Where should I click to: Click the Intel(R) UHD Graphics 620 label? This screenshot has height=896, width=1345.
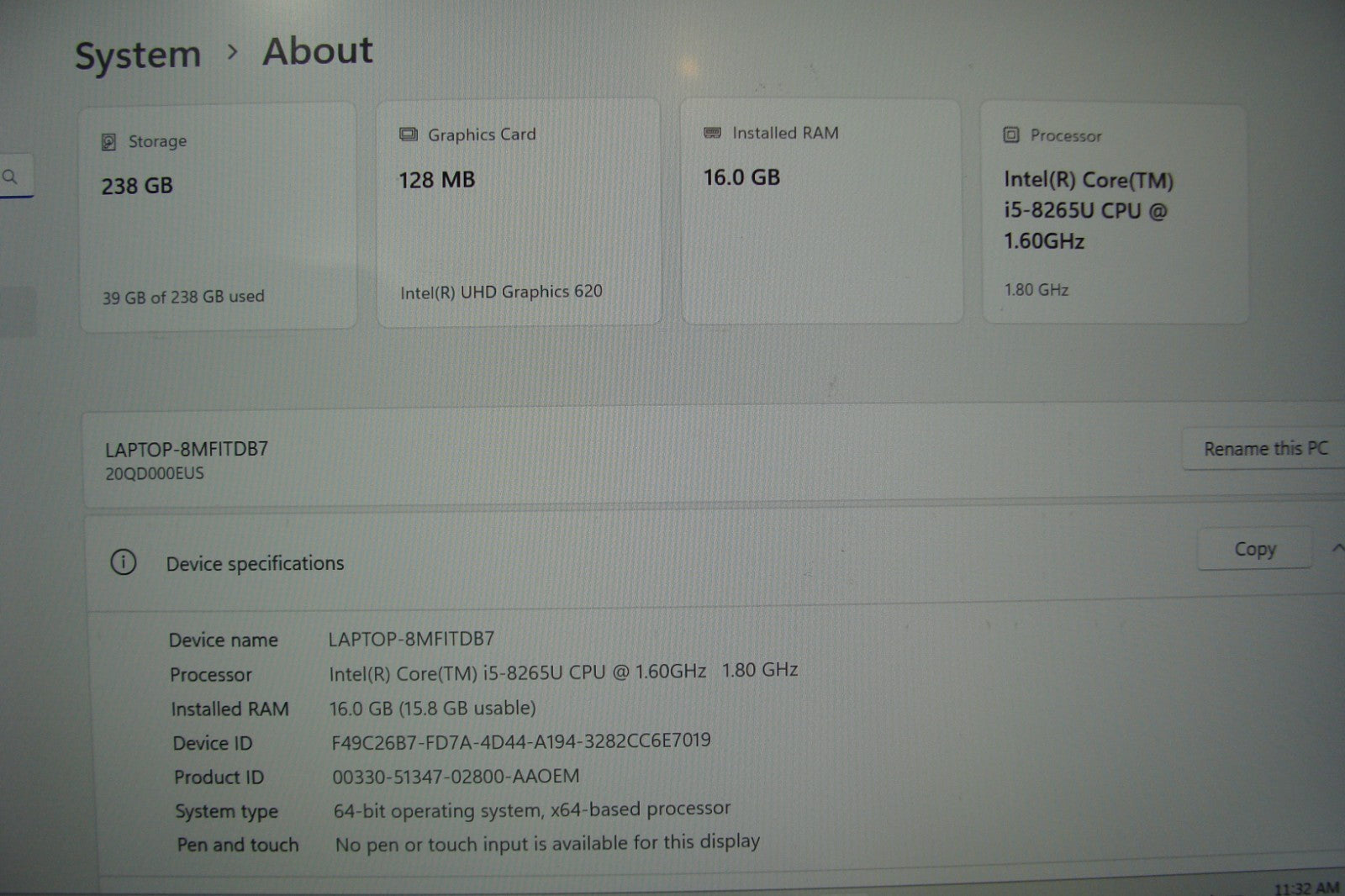point(501,292)
